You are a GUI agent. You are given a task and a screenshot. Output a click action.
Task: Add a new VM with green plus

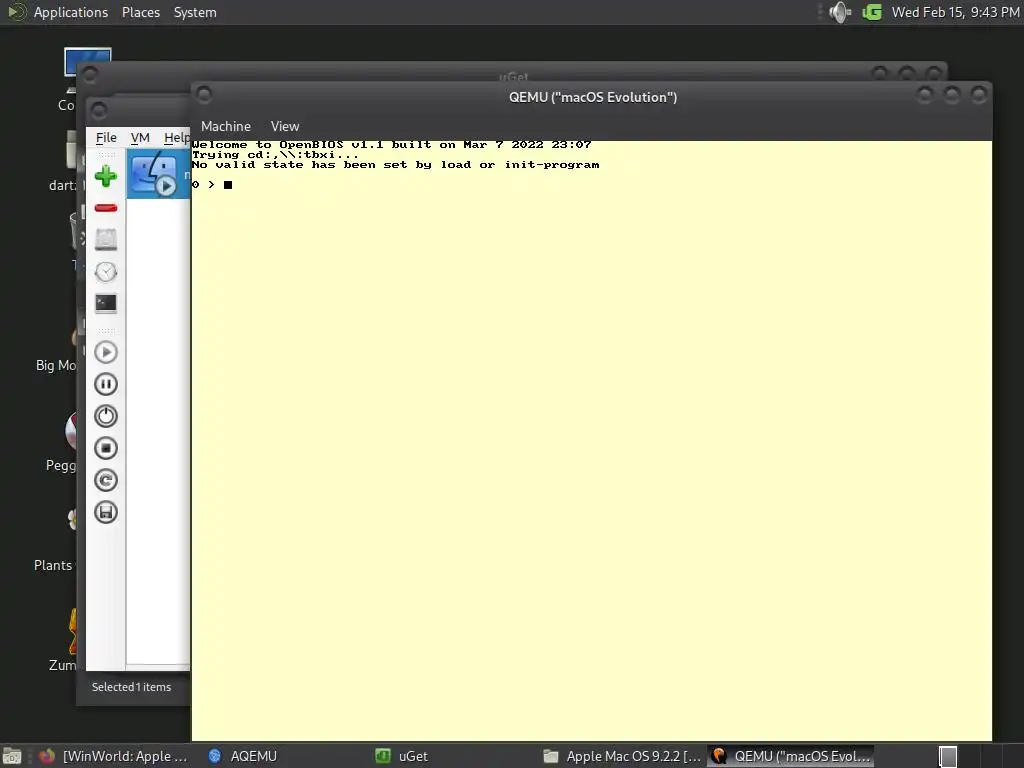(x=106, y=176)
